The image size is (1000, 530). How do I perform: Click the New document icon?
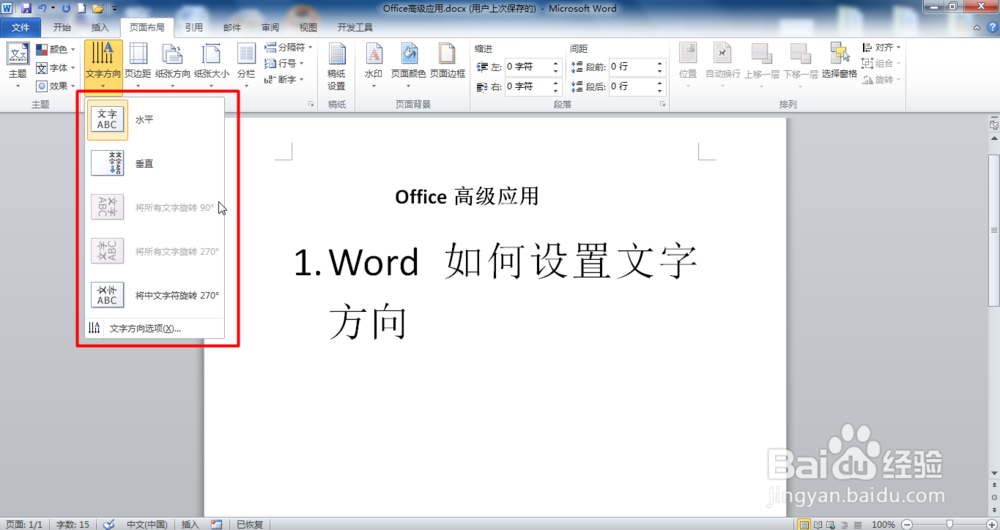(82, 8)
